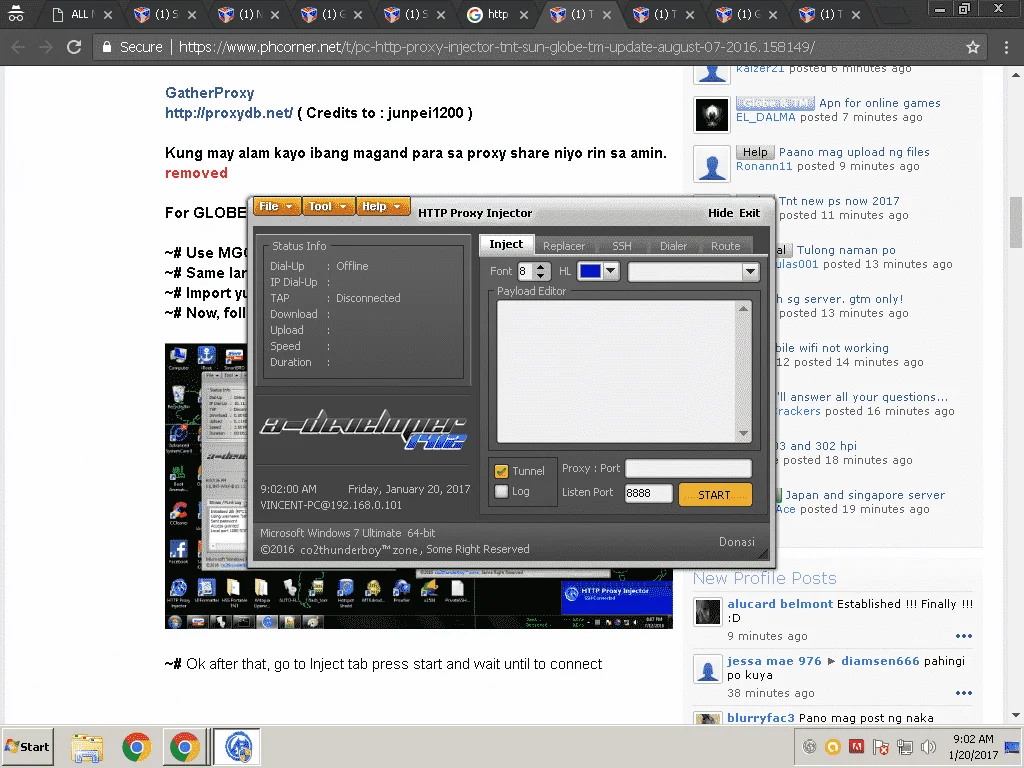1024x768 pixels.
Task: Click the Listen Port field showing 8888
Action: [x=648, y=493]
